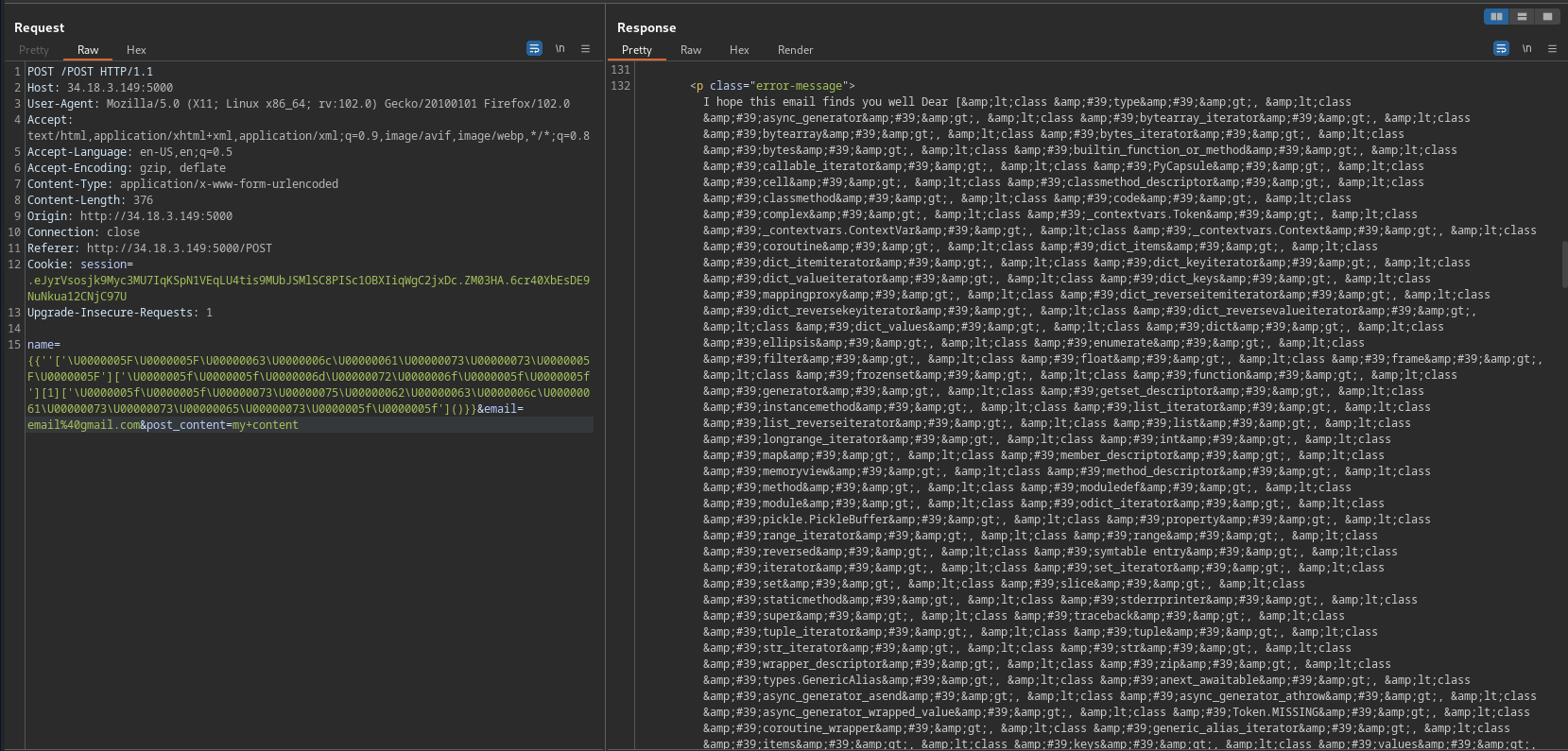
Task: Select the Pretty tab in Response pane
Action: pos(637,50)
